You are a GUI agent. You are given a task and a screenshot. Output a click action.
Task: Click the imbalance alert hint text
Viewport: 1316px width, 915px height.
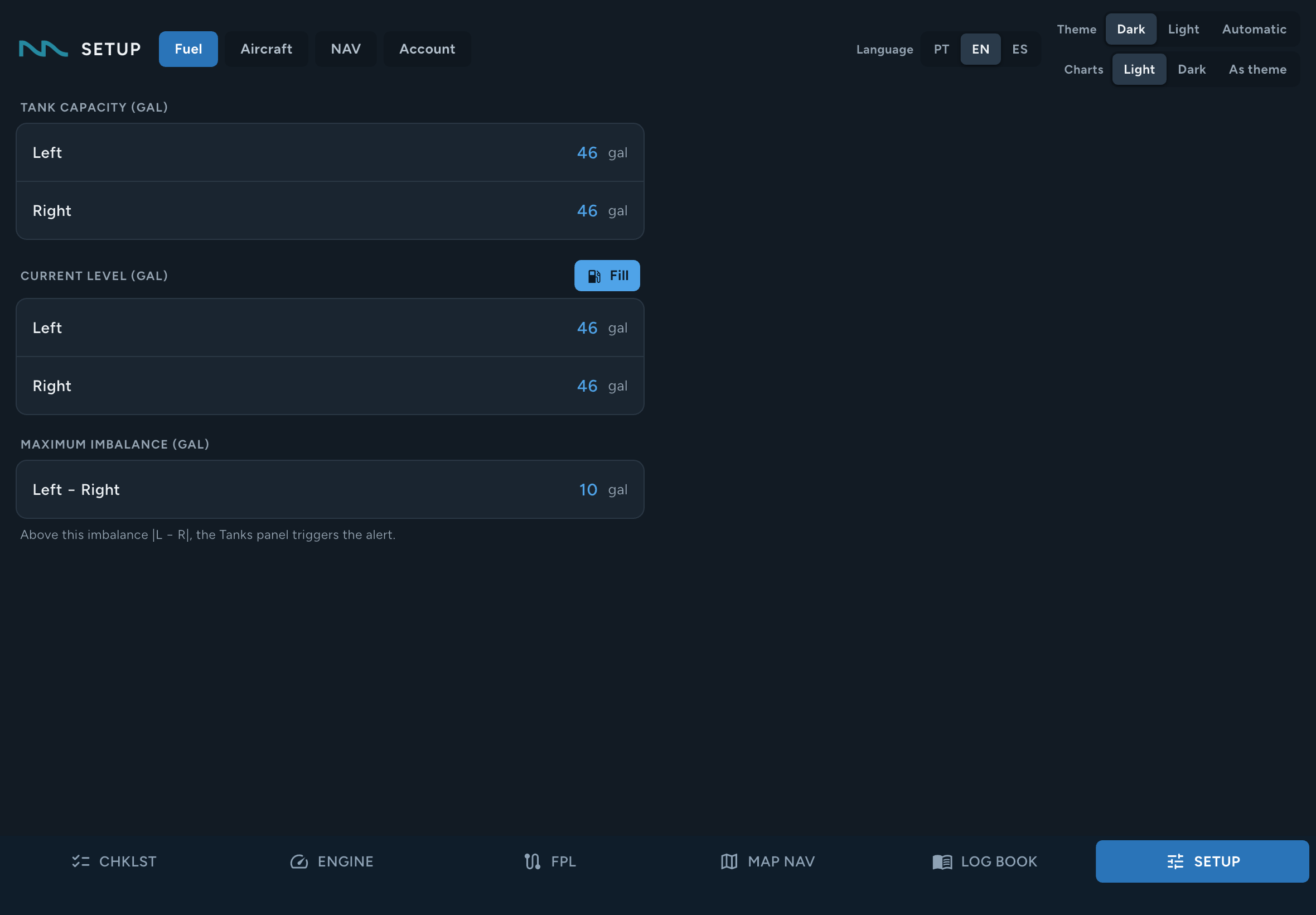click(x=207, y=534)
